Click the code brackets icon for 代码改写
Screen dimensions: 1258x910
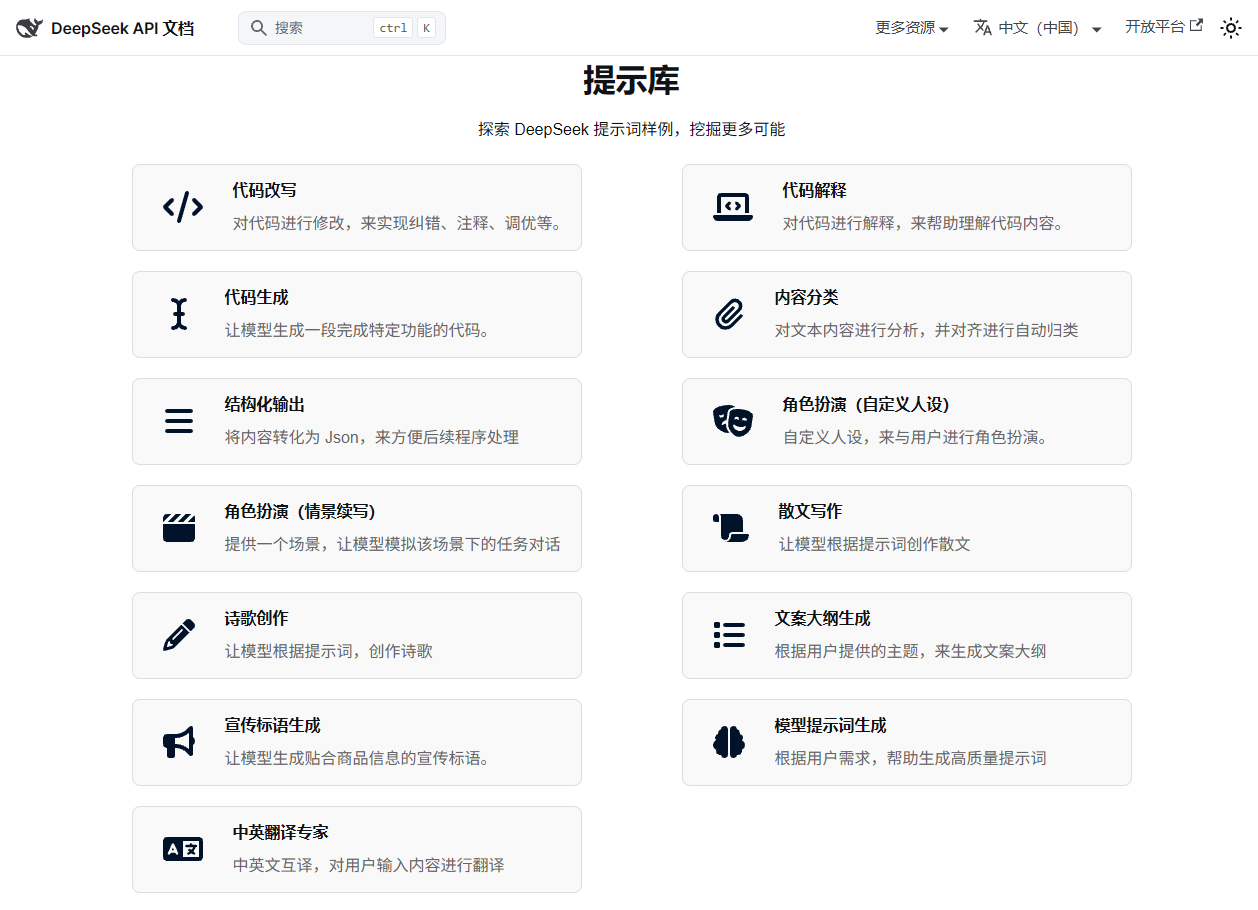[183, 207]
